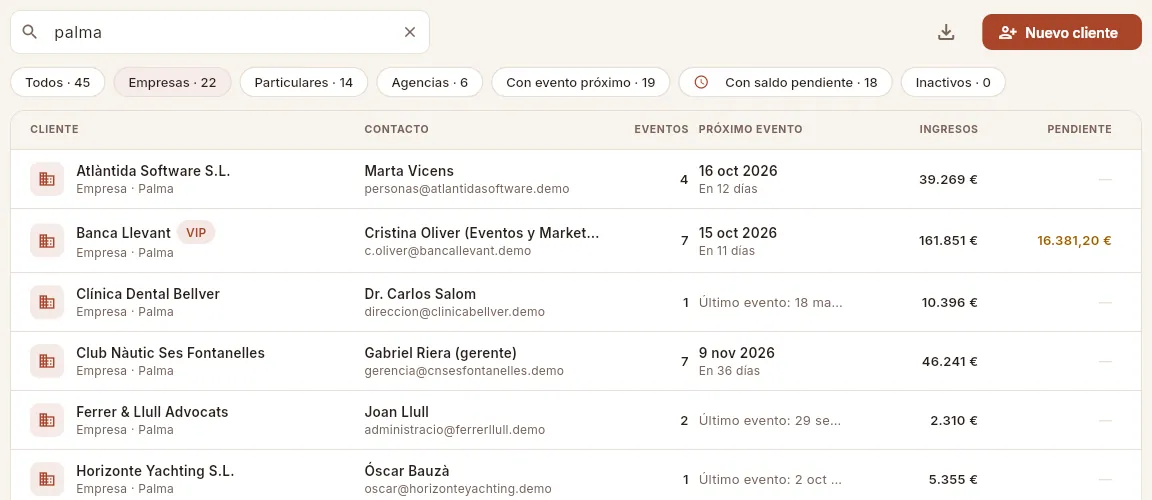The image size is (1152, 500).
Task: Click the company icon for Clínica Dental Bellver
Action: point(47,302)
